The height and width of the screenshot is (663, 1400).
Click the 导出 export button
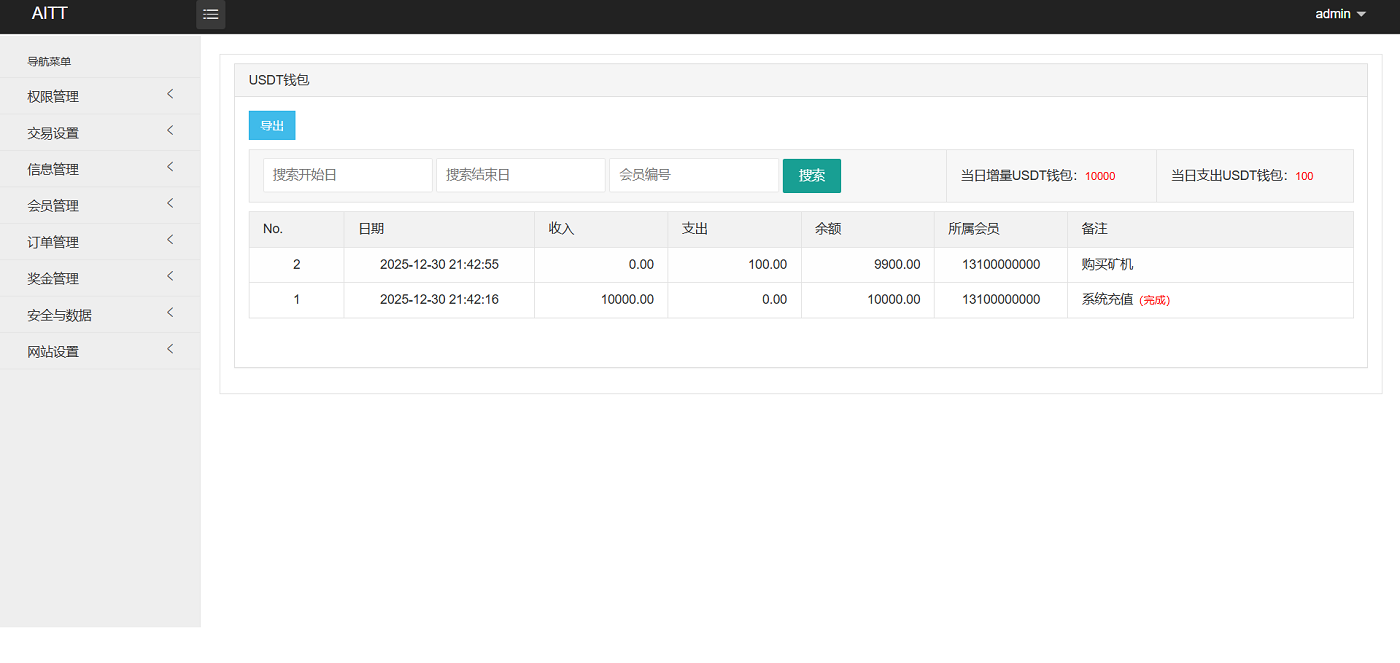271,125
